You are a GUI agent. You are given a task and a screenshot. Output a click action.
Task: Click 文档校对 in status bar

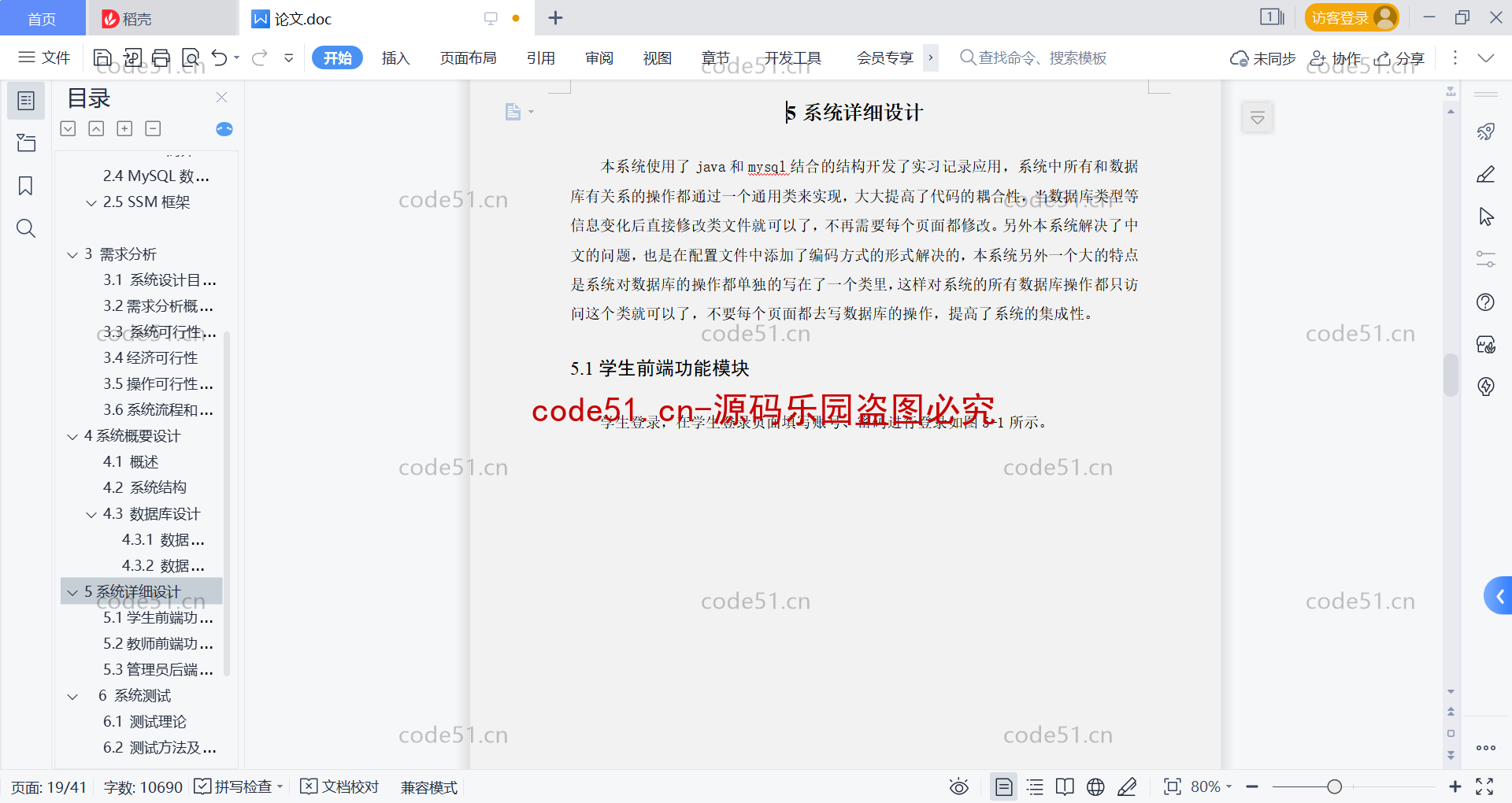[x=340, y=786]
